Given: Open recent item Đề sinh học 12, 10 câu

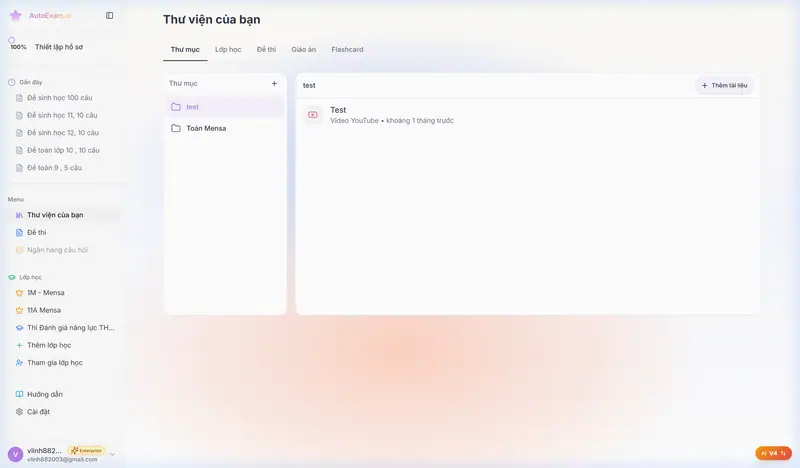Looking at the screenshot, I should 63,133.
